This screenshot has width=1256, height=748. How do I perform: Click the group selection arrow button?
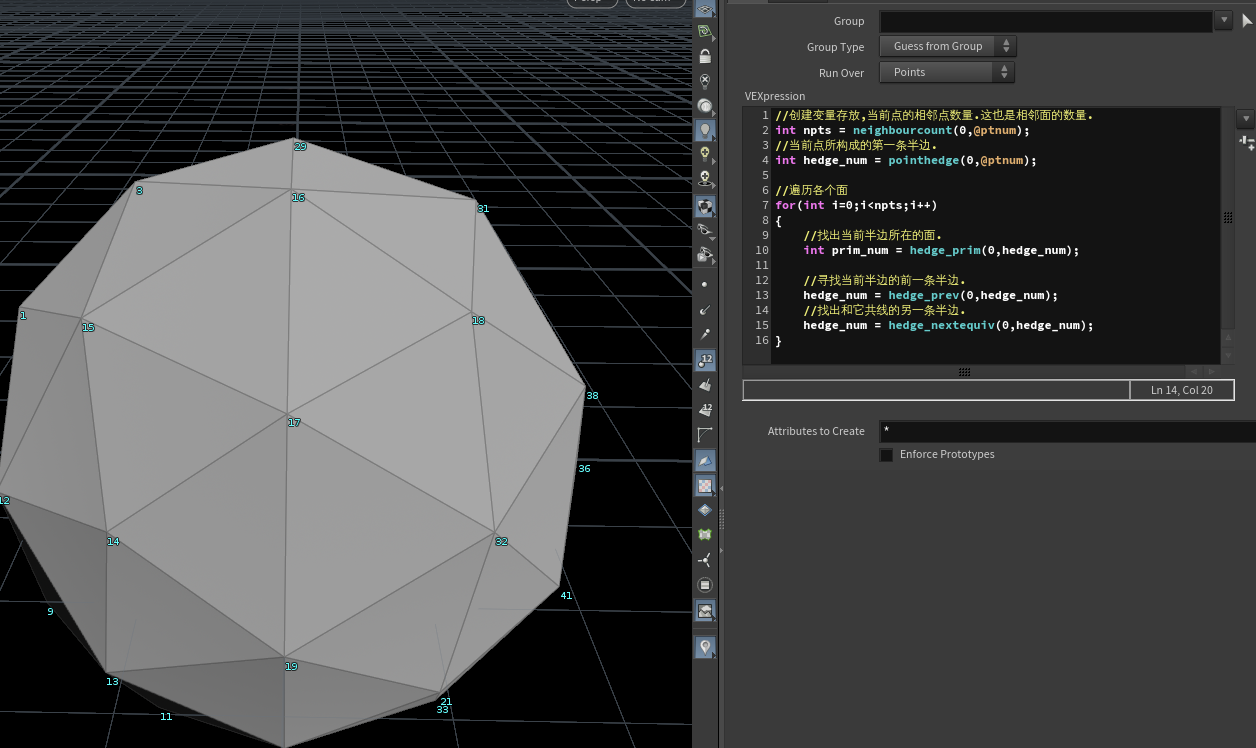point(1247,20)
